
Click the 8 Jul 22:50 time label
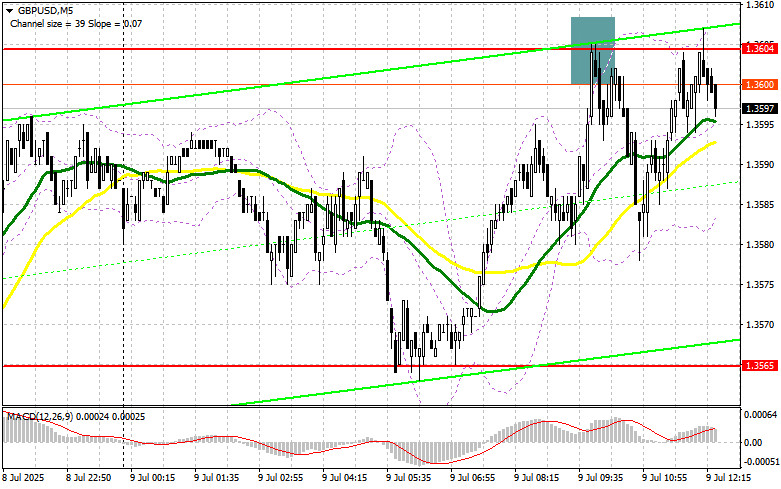(88, 478)
